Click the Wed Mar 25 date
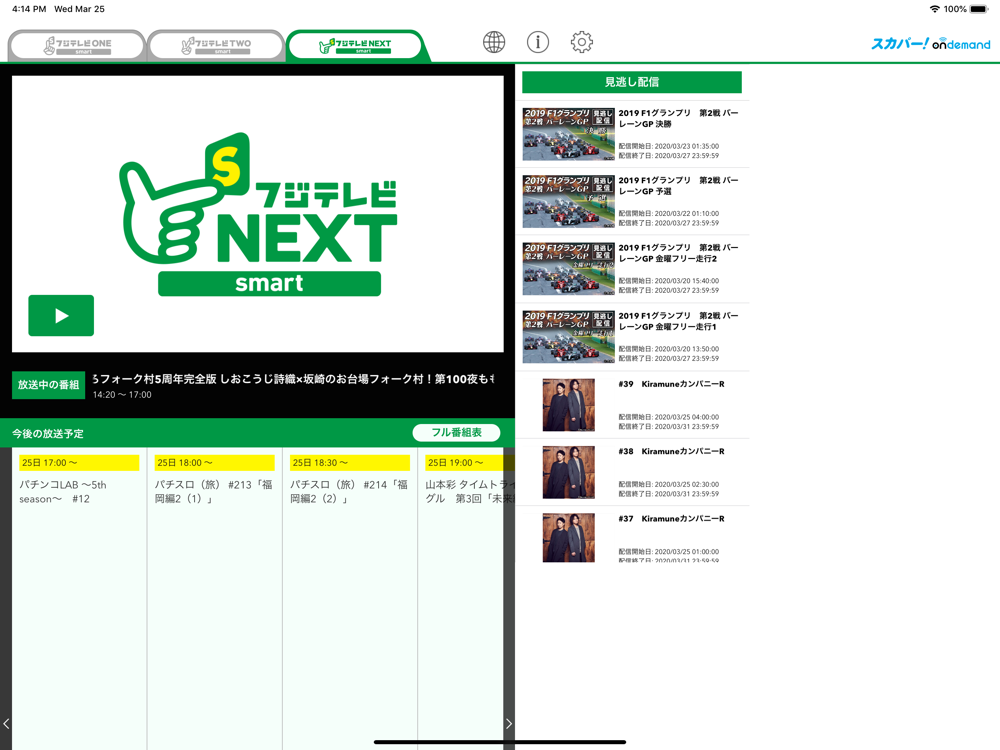The image size is (1000, 750). (80, 9)
